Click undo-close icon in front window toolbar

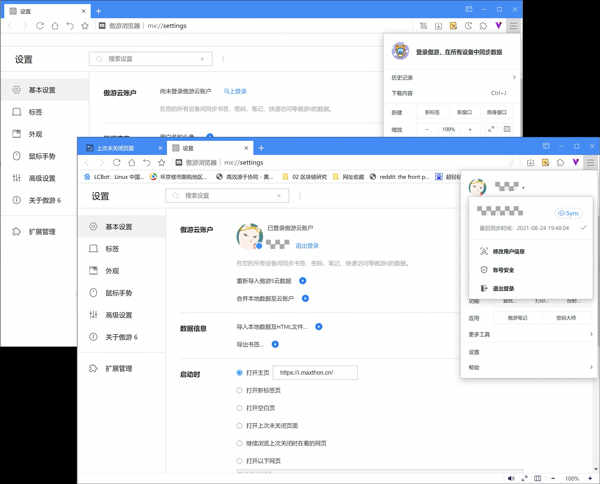click(147, 163)
